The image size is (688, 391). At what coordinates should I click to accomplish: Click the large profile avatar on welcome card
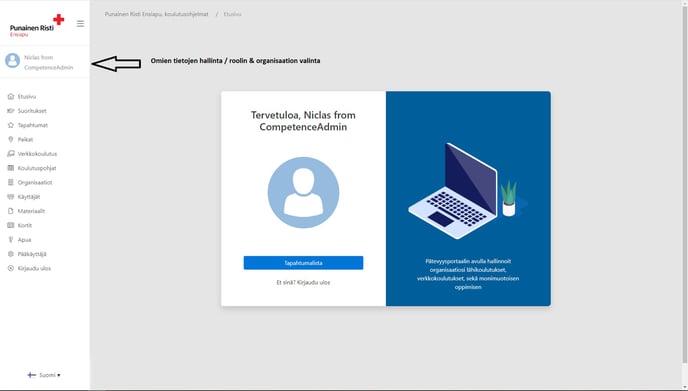[303, 193]
